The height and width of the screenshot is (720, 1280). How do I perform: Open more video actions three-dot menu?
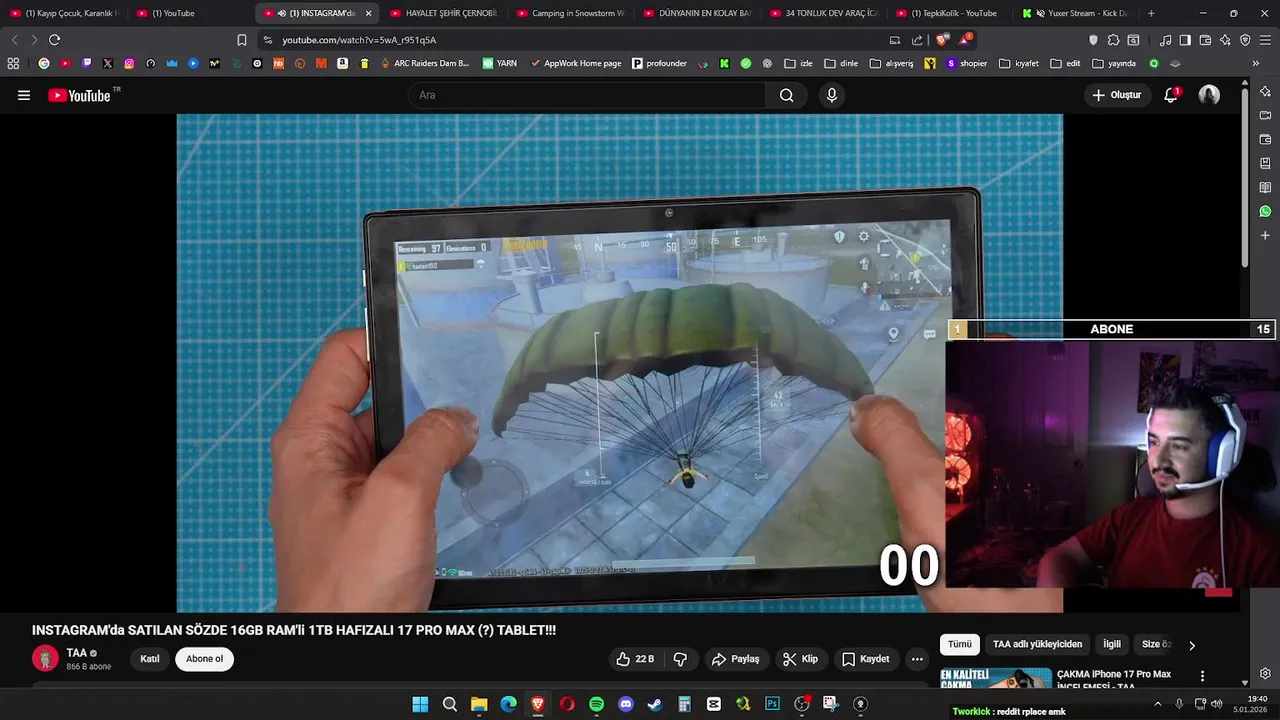(917, 659)
